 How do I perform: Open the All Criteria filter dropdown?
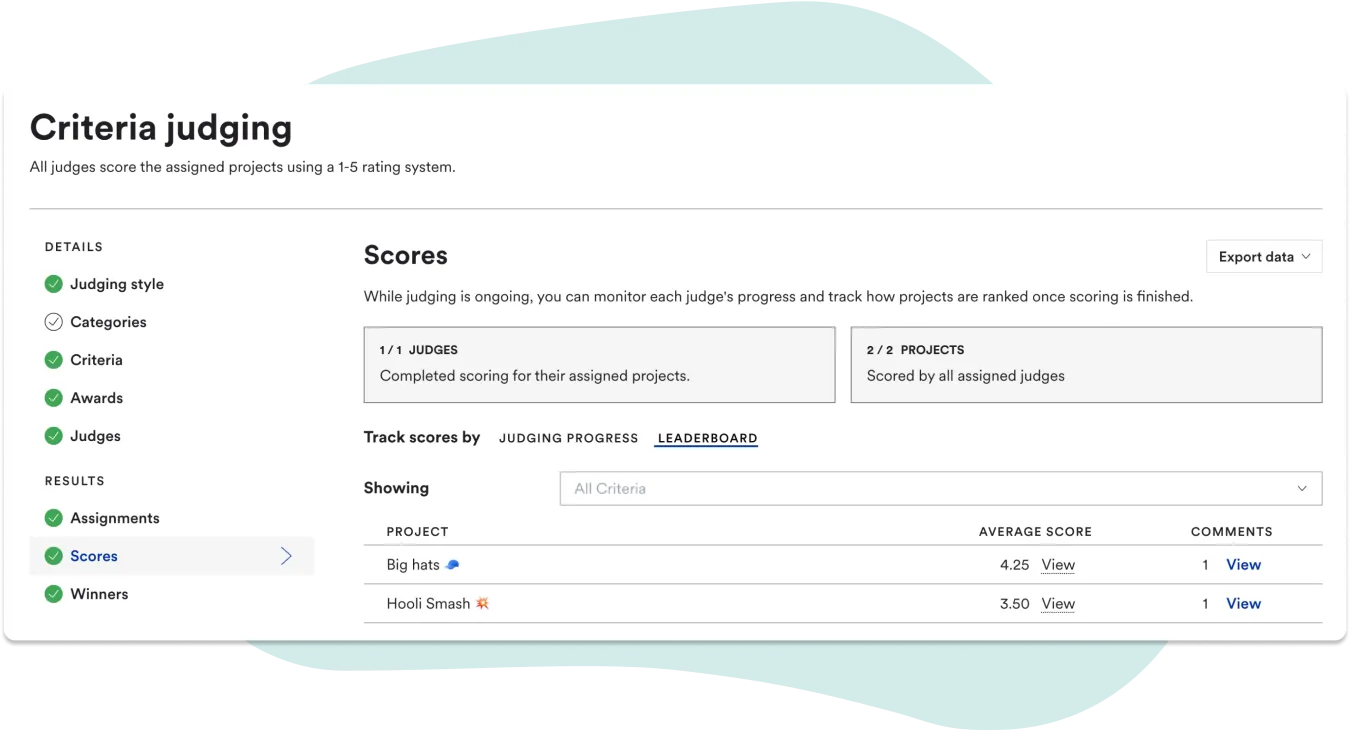point(940,488)
